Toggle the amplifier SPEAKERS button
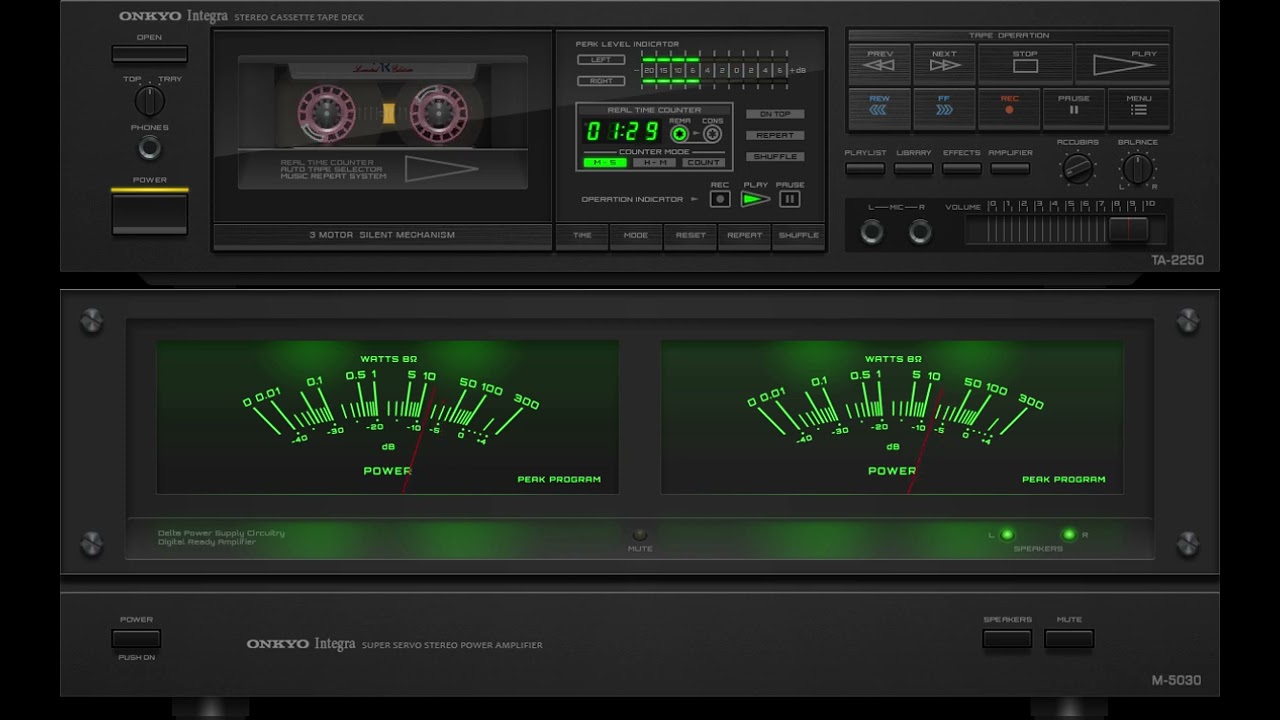The height and width of the screenshot is (720, 1280). (1007, 639)
